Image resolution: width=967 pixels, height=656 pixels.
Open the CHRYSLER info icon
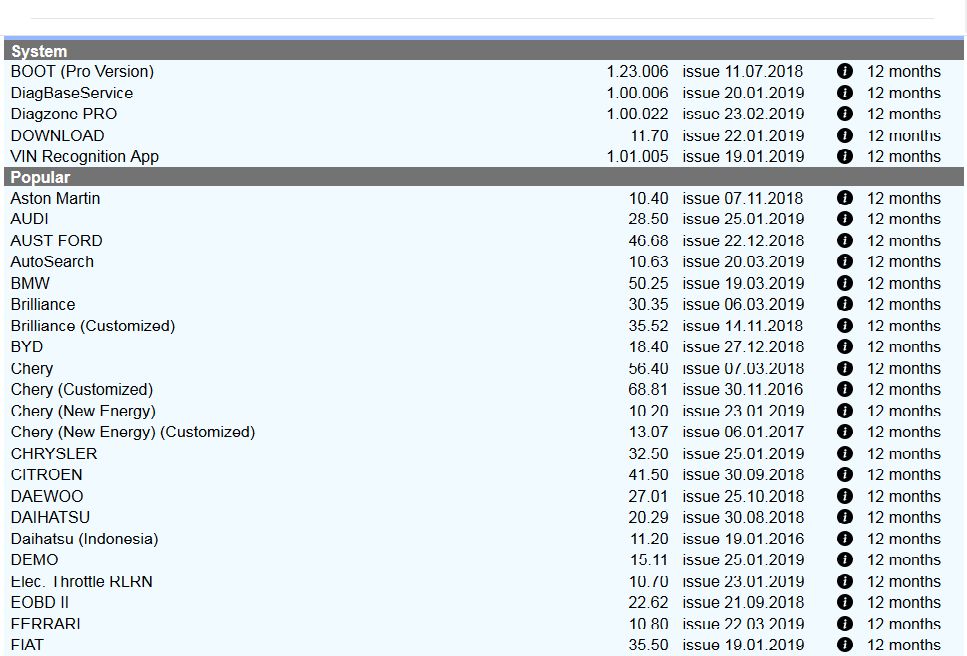point(845,453)
